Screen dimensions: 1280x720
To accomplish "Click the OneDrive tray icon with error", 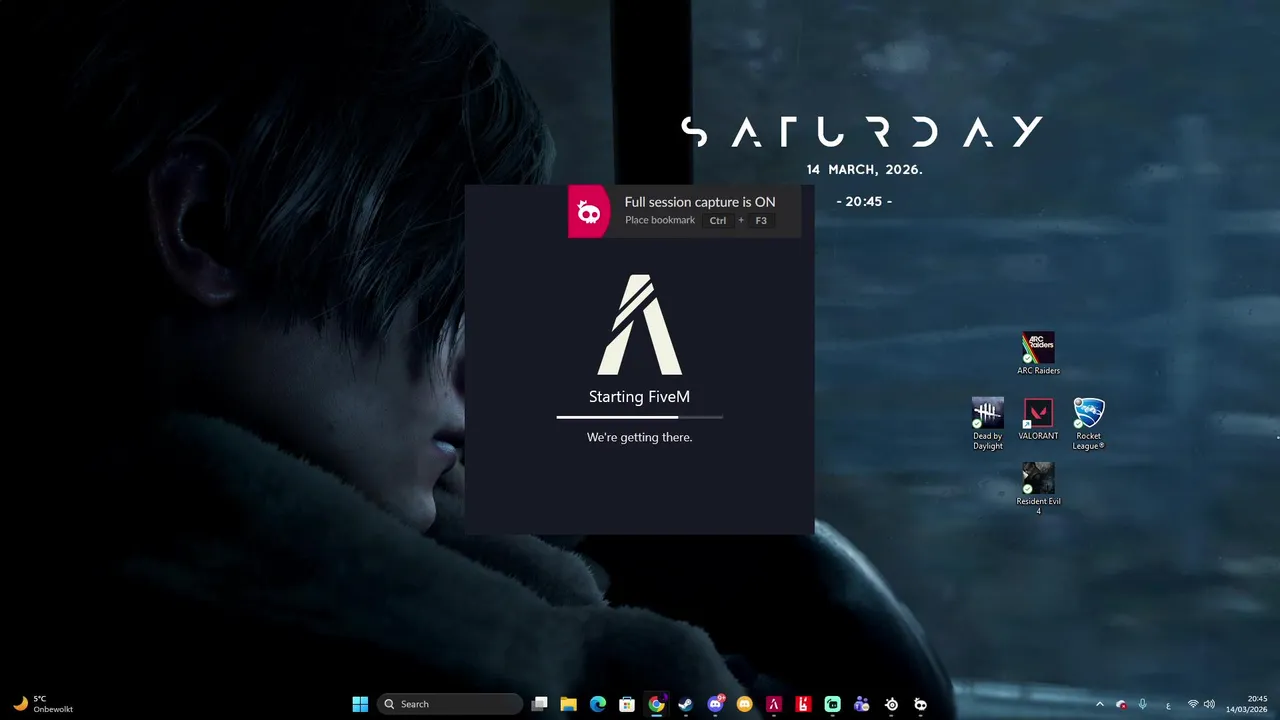I will (1121, 704).
